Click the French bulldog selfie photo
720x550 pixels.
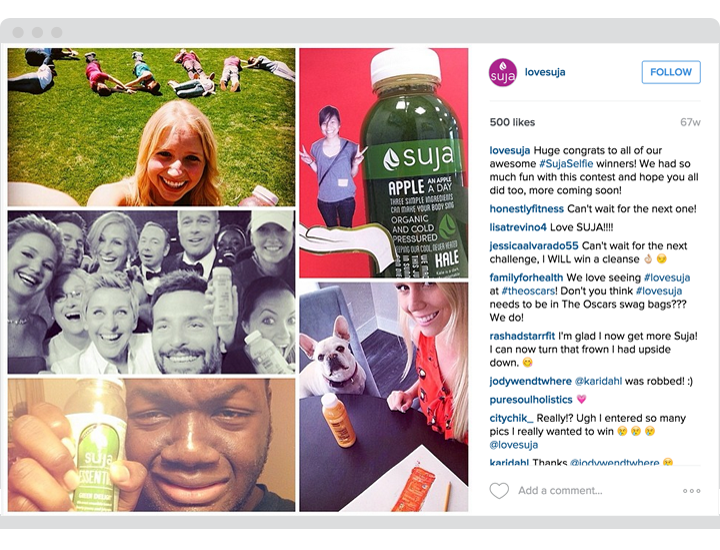pyautogui.click(x=383, y=397)
